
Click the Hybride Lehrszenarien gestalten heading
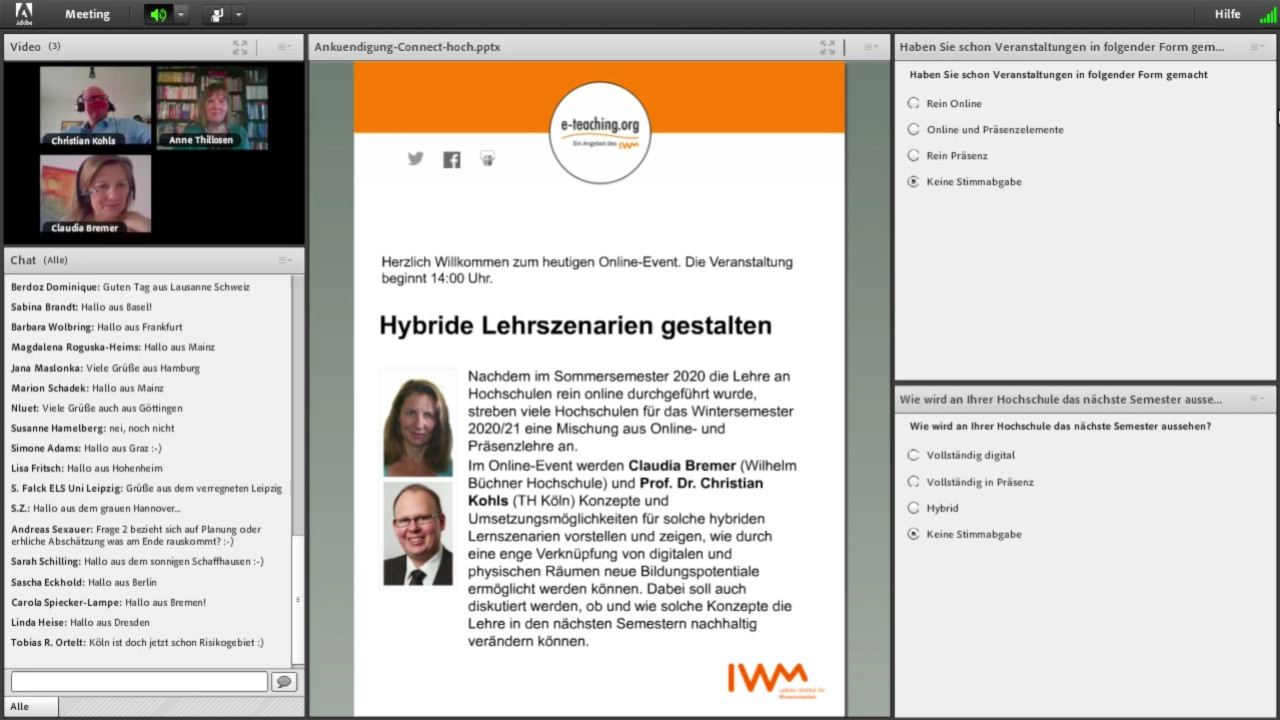pos(576,325)
